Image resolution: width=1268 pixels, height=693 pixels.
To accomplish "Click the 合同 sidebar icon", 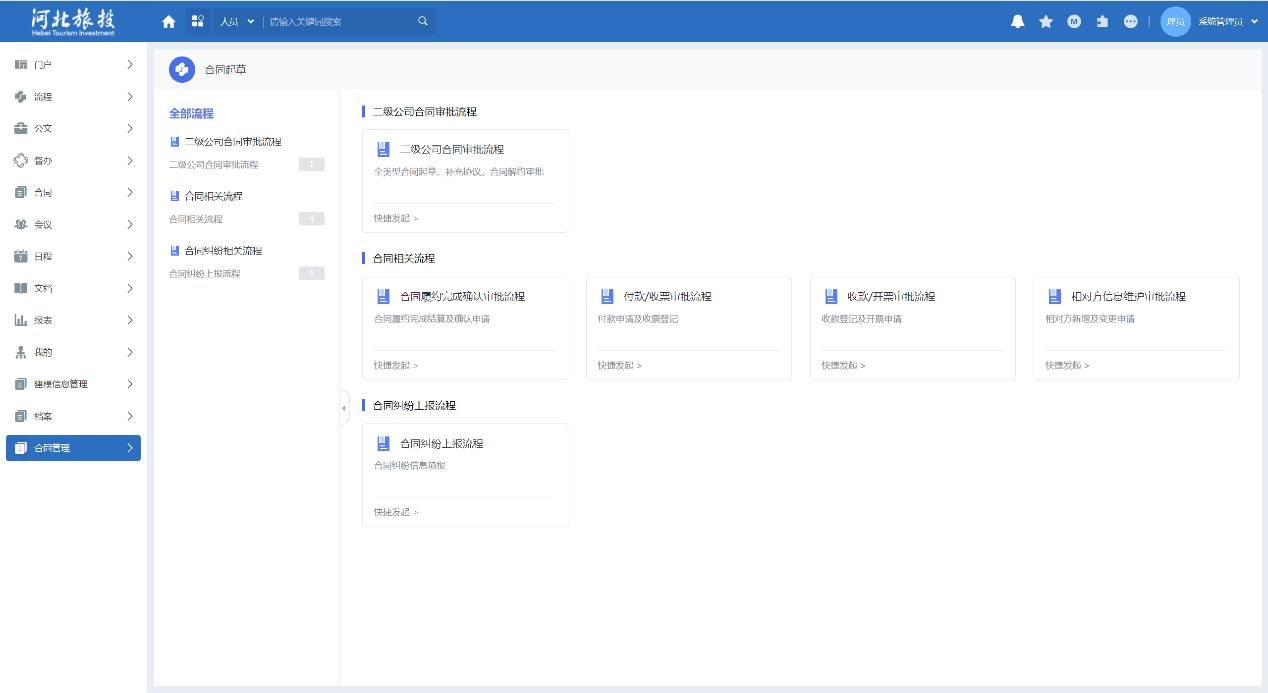I will click(x=21, y=193).
